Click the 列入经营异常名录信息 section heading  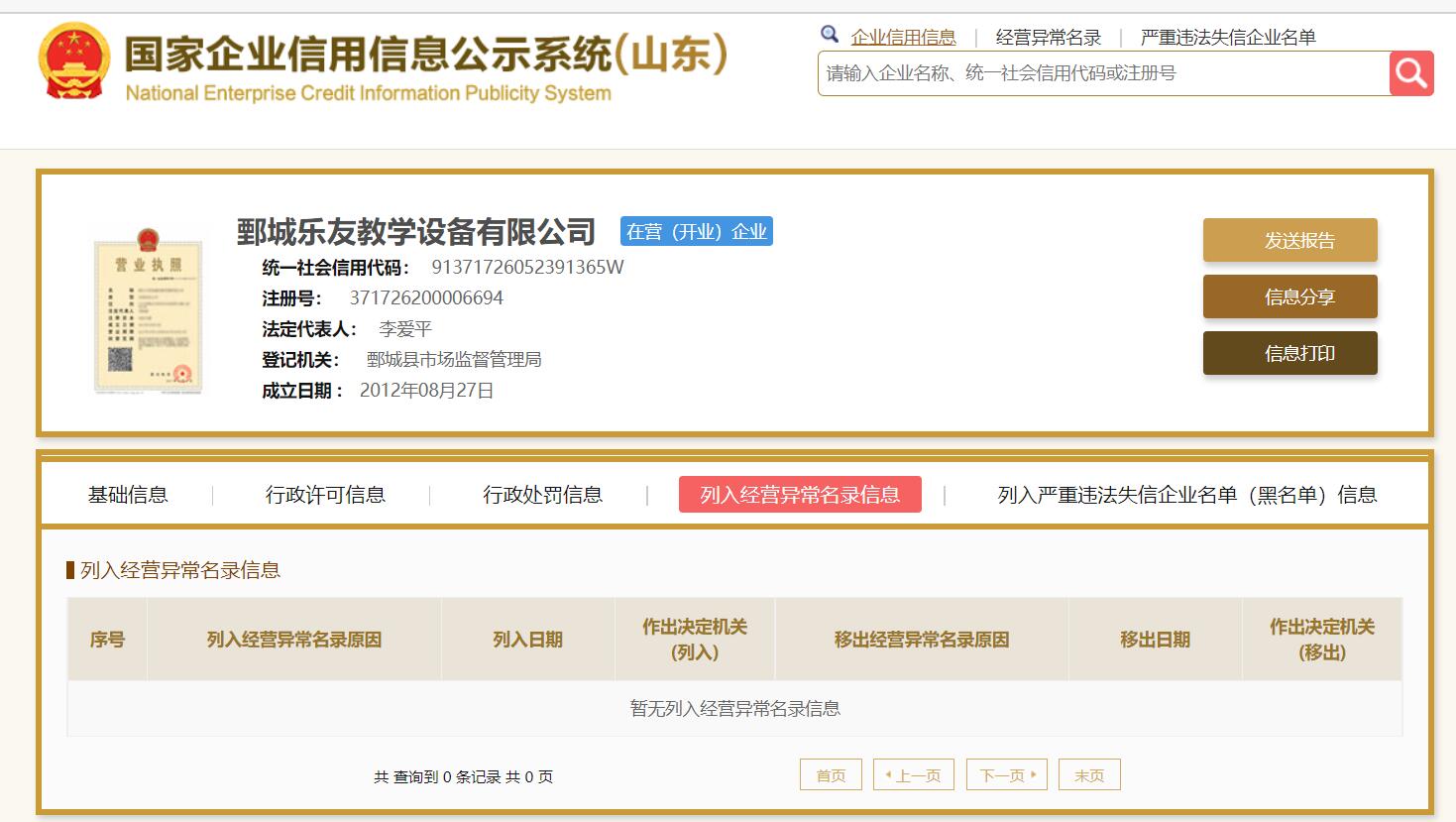point(180,570)
